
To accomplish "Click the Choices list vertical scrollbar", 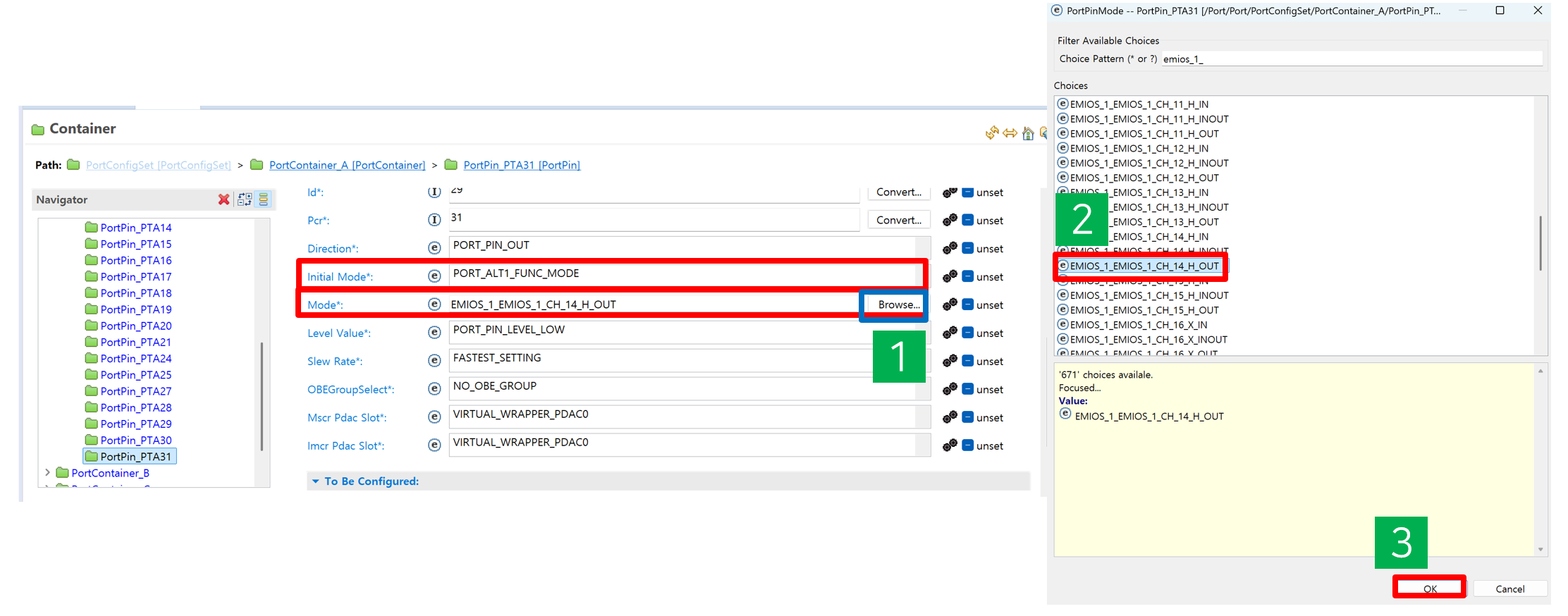I will (x=1541, y=243).
